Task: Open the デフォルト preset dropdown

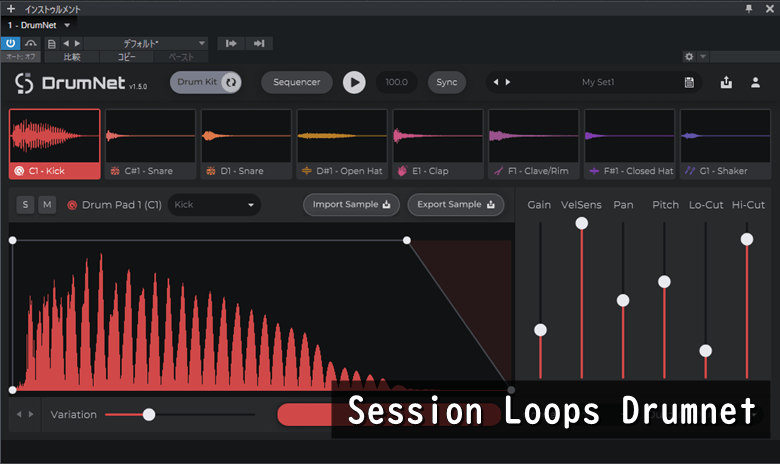Action: click(146, 43)
